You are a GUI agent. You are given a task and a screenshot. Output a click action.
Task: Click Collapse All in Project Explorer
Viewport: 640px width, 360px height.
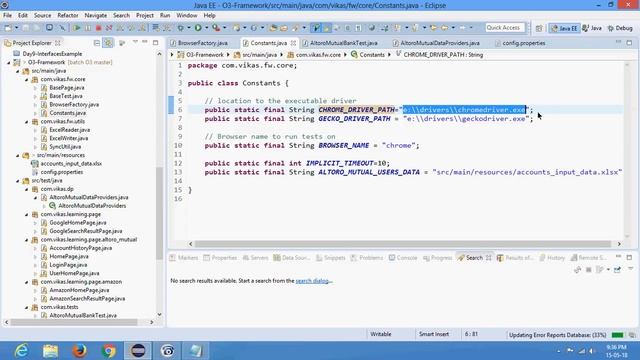point(97,43)
